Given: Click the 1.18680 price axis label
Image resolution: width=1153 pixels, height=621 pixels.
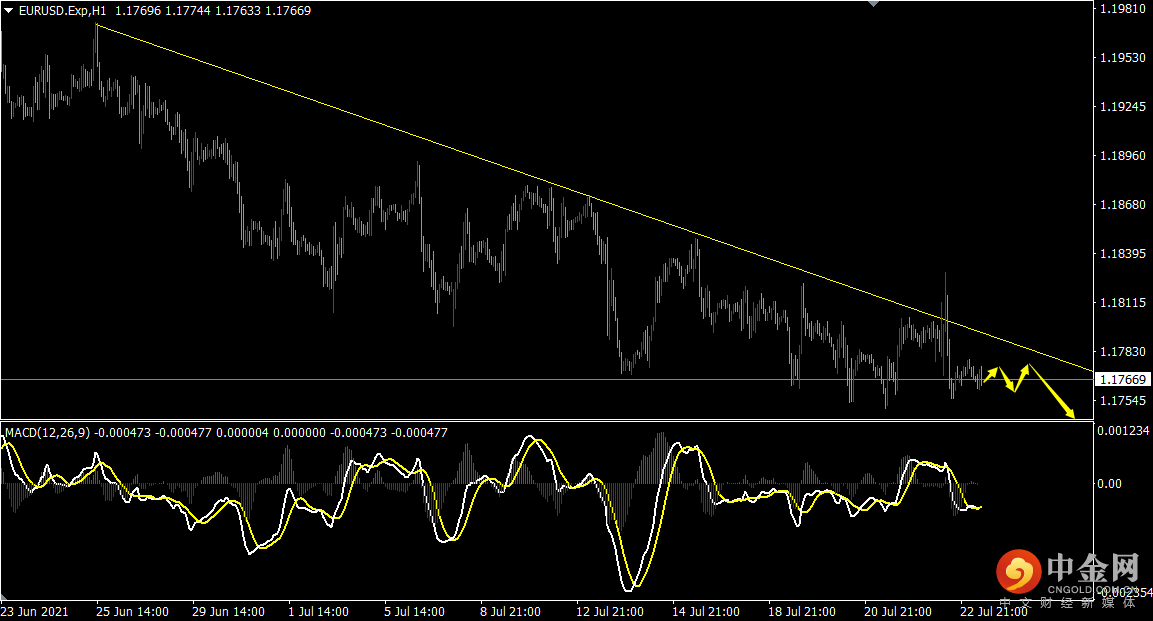Looking at the screenshot, I should pyautogui.click(x=1122, y=204).
